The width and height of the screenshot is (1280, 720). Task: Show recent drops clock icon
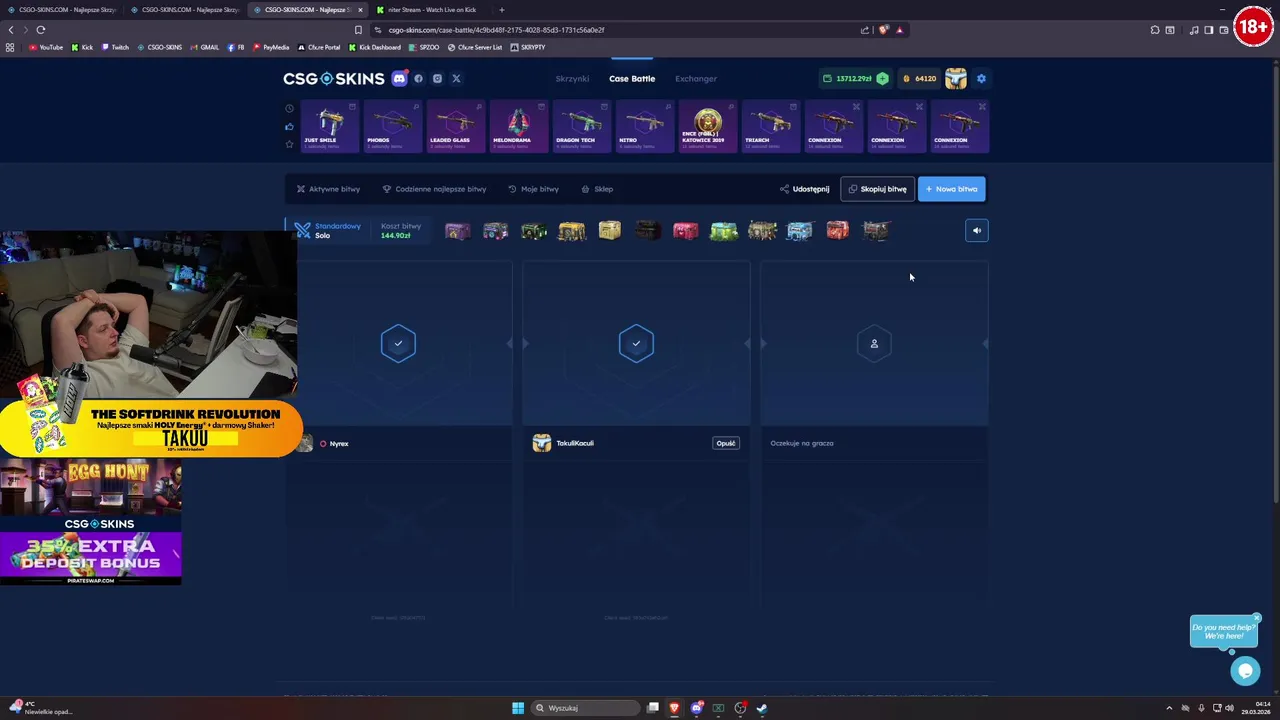tap(290, 108)
